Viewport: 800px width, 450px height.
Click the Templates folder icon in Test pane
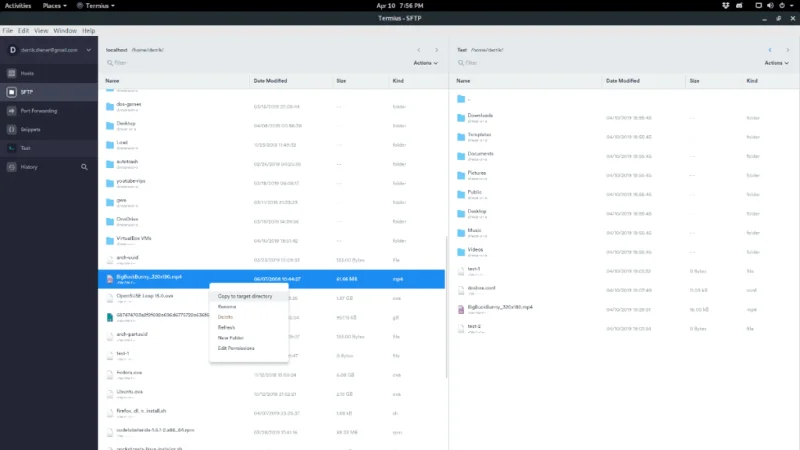point(461,137)
